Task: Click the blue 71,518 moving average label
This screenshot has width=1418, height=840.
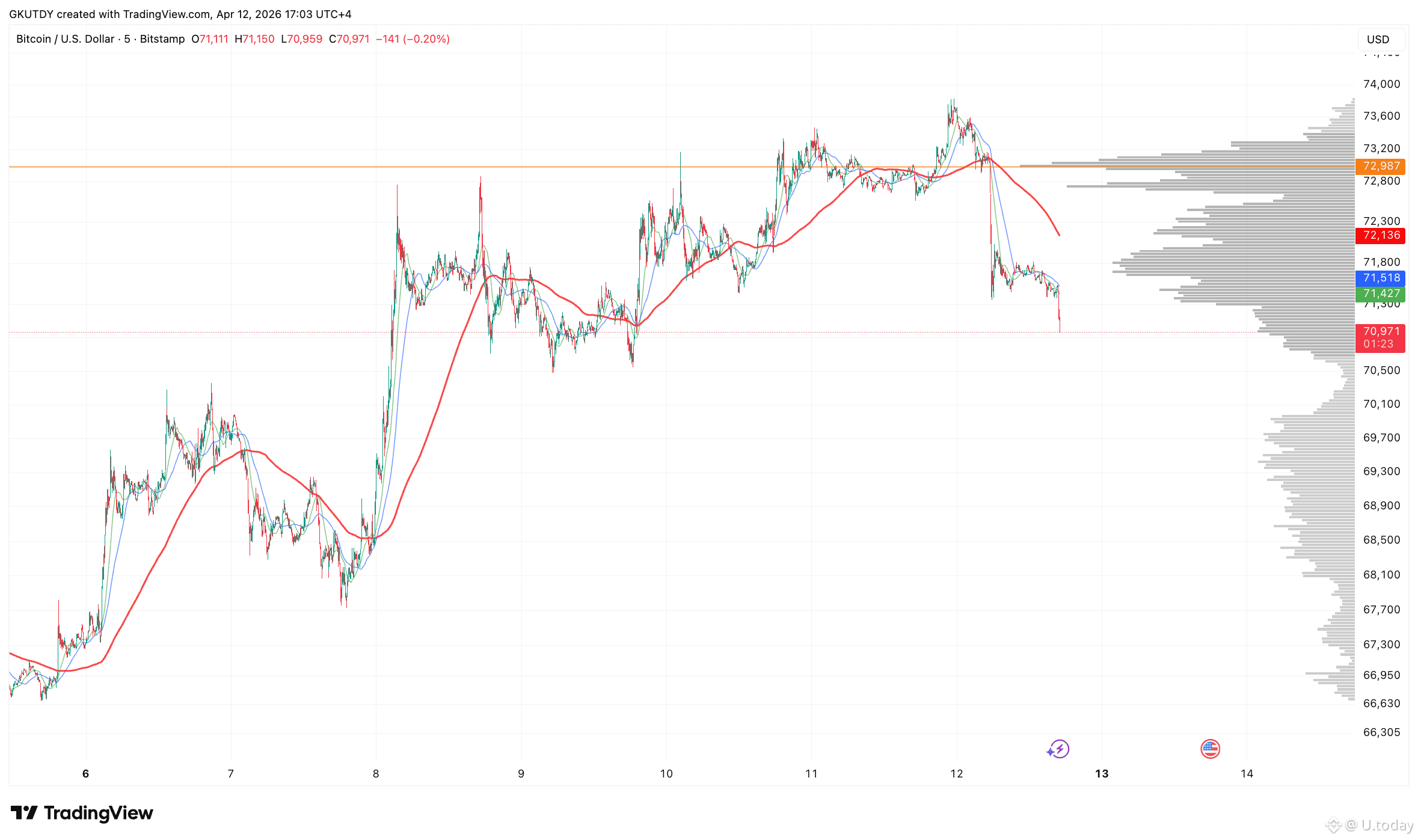Action: point(1381,278)
